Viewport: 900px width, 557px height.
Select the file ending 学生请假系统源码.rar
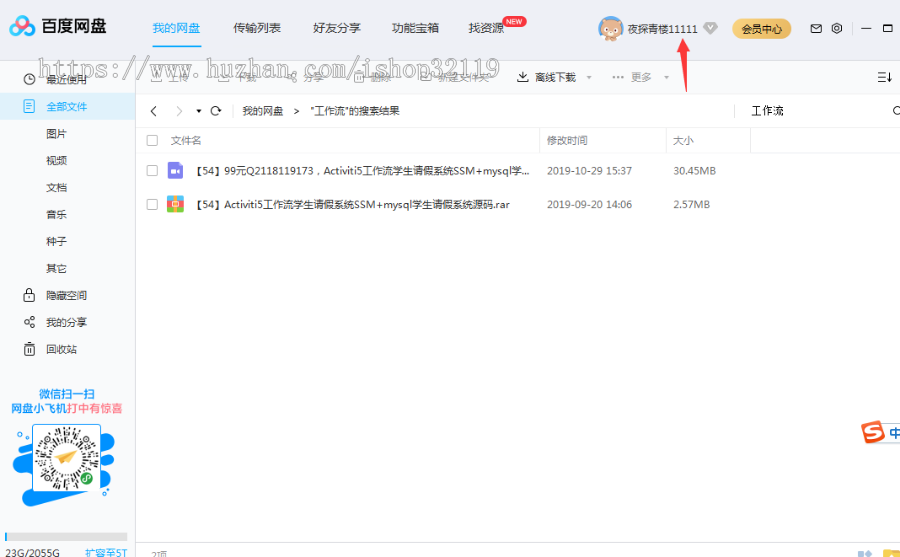click(x=352, y=204)
